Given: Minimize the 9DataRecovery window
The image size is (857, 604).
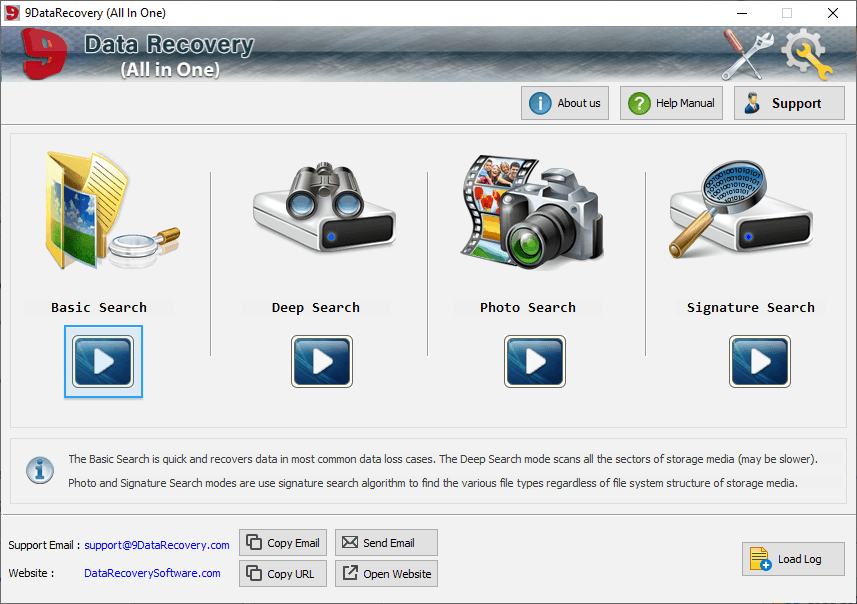Looking at the screenshot, I should tap(742, 13).
